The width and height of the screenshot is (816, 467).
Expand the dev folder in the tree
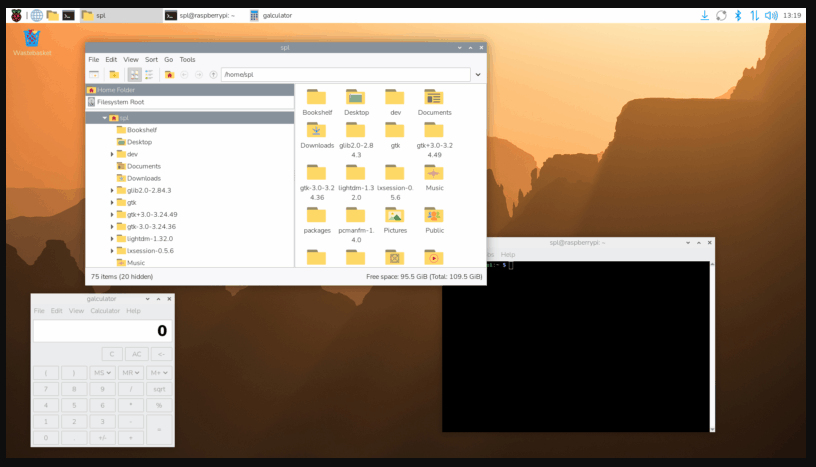[x=112, y=154]
